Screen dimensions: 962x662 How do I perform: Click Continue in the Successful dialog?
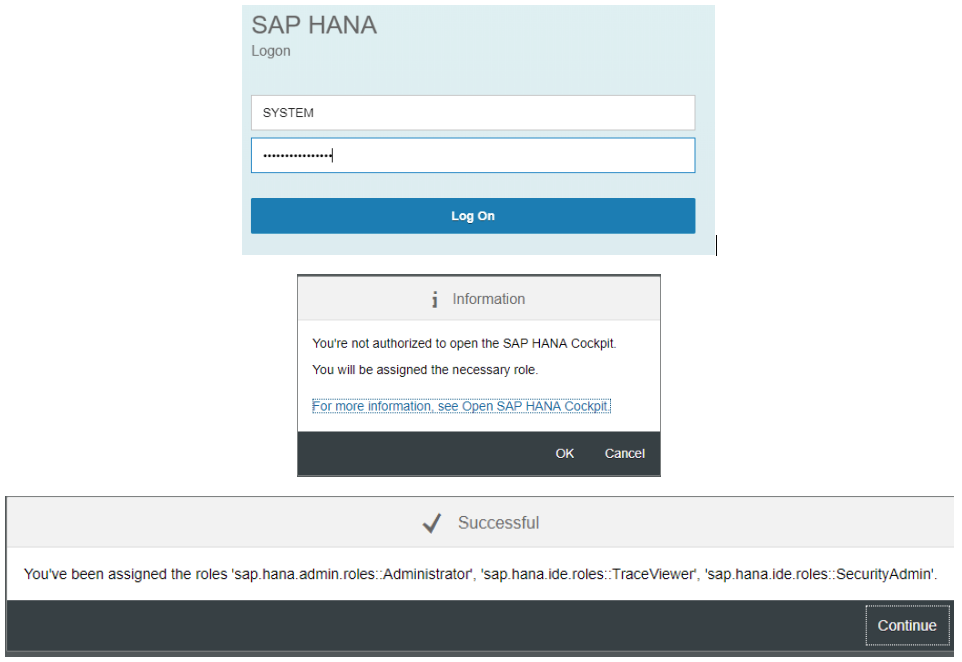pos(907,625)
